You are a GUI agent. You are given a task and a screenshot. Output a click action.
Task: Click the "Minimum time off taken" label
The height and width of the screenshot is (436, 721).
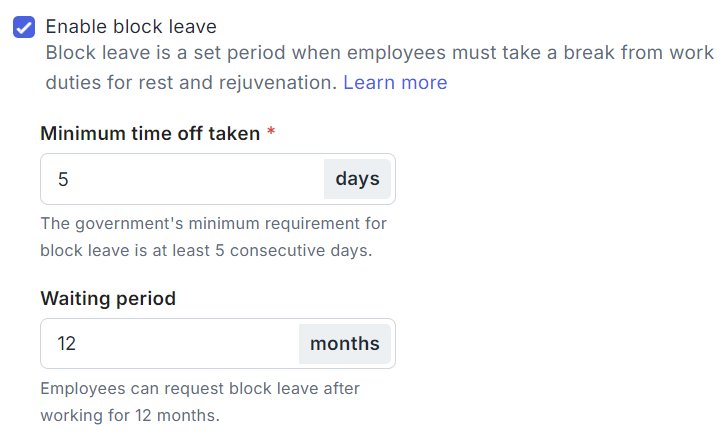point(150,133)
